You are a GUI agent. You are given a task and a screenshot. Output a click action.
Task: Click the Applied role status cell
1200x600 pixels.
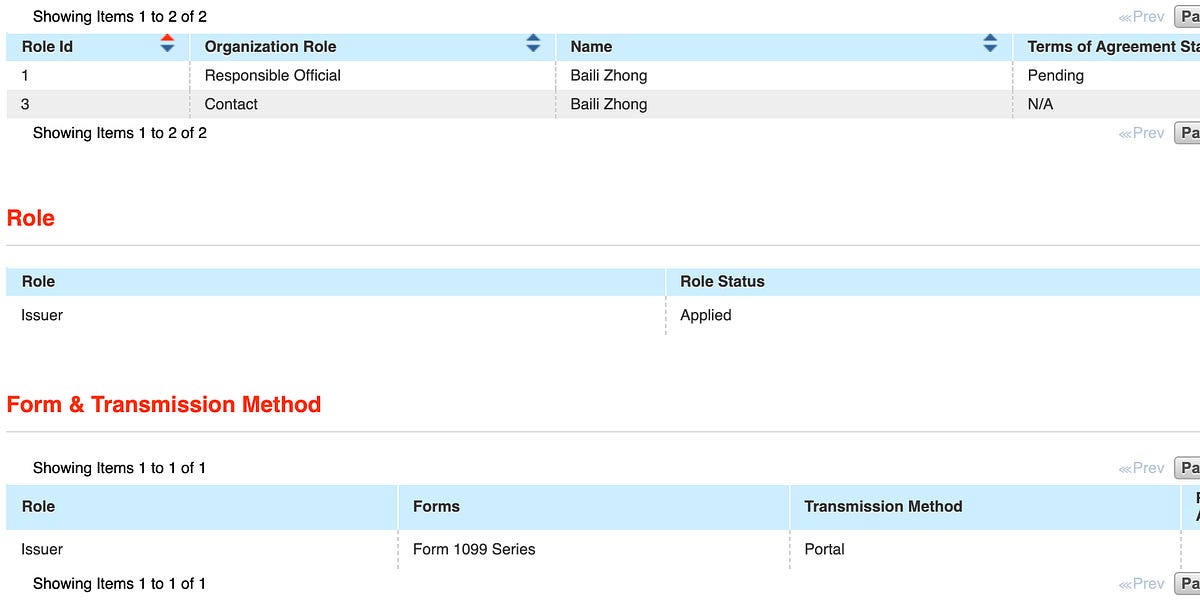tap(707, 315)
